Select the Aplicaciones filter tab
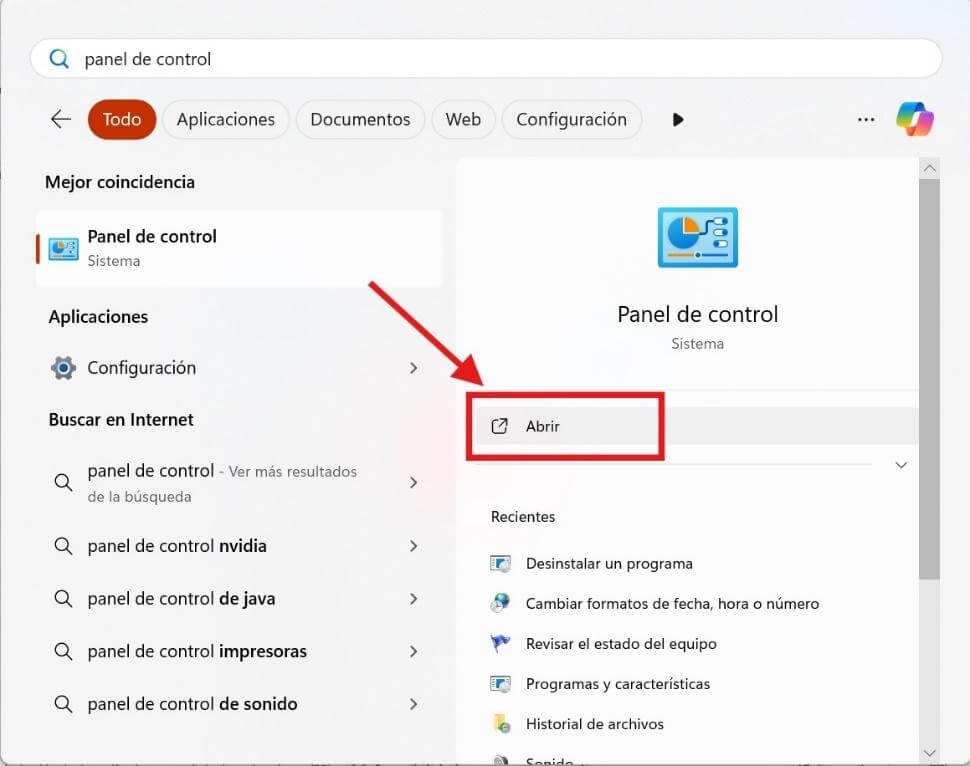The width and height of the screenshot is (970, 766). tap(225, 118)
